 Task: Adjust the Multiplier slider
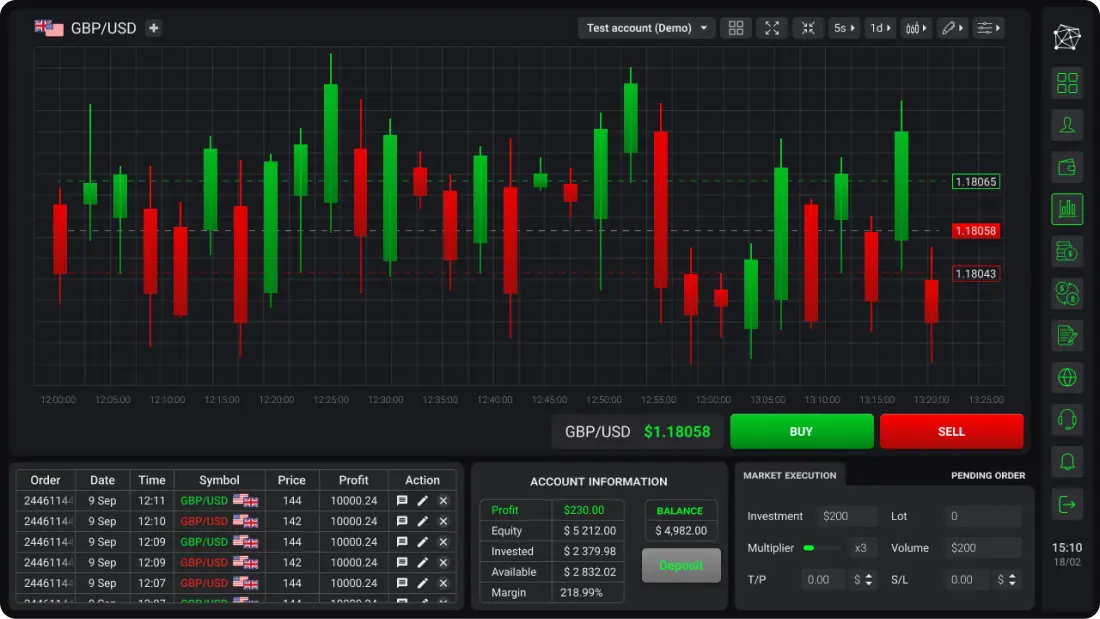822,548
